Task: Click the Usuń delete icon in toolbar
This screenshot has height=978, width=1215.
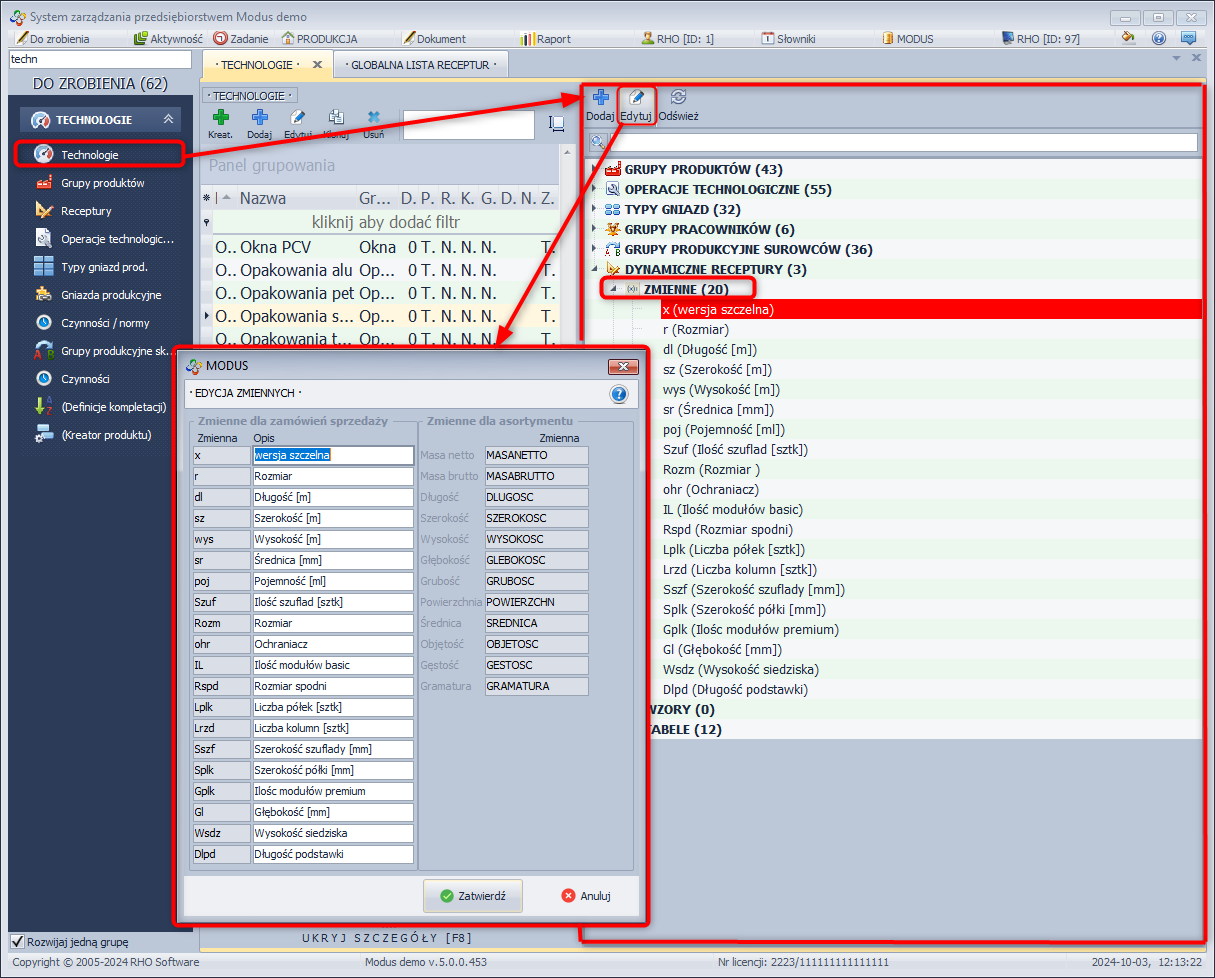Action: tap(373, 118)
